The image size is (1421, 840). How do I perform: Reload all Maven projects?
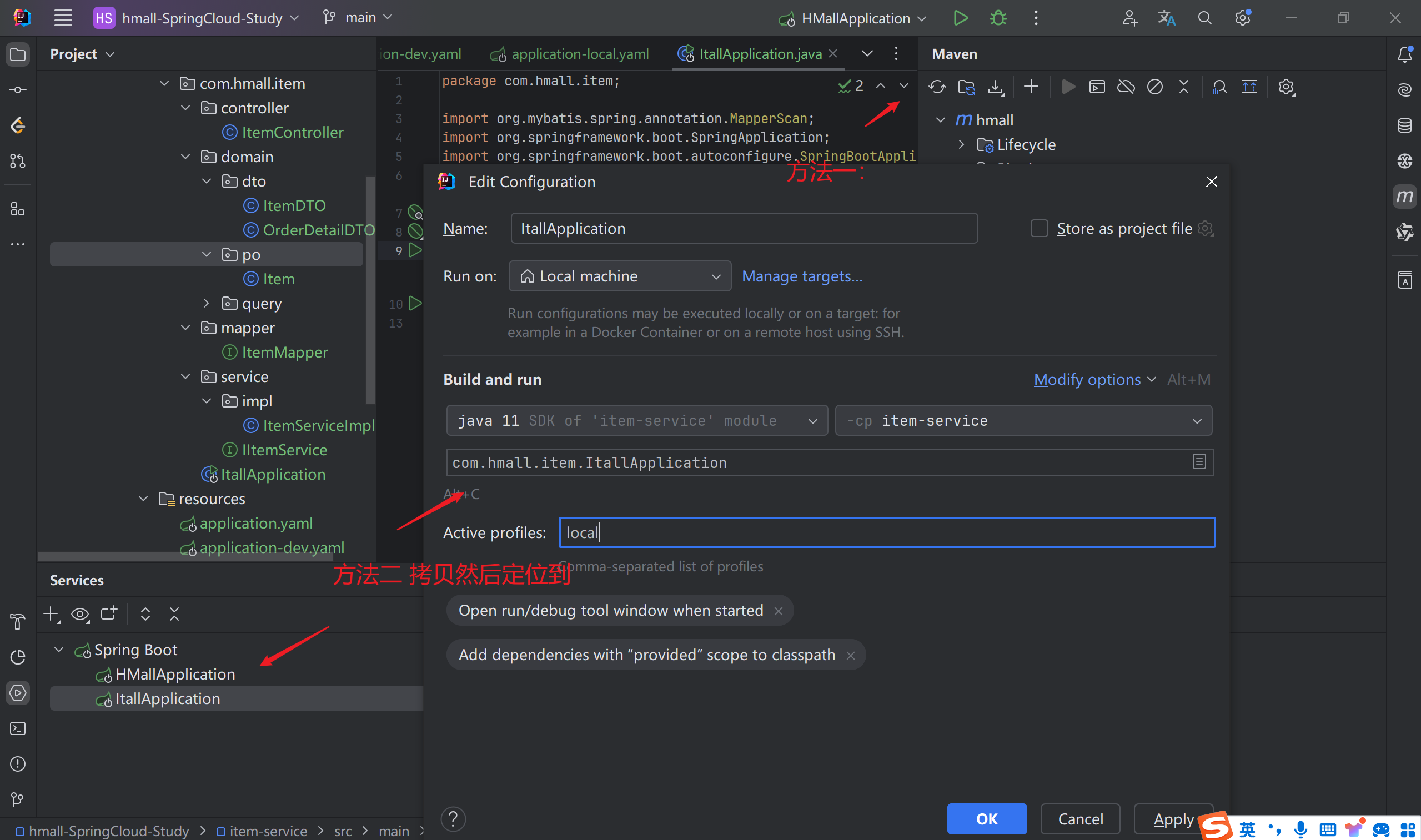point(937,87)
